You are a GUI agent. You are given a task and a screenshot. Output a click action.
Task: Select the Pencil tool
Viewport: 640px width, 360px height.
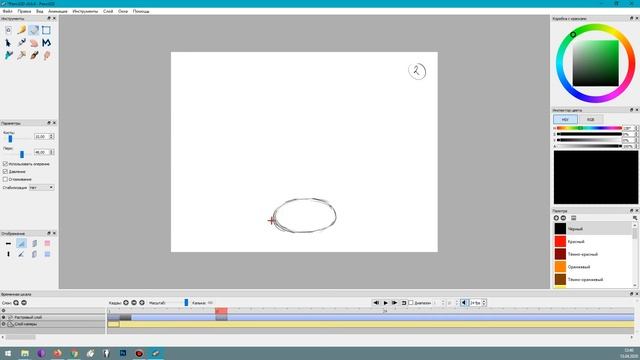(21, 30)
